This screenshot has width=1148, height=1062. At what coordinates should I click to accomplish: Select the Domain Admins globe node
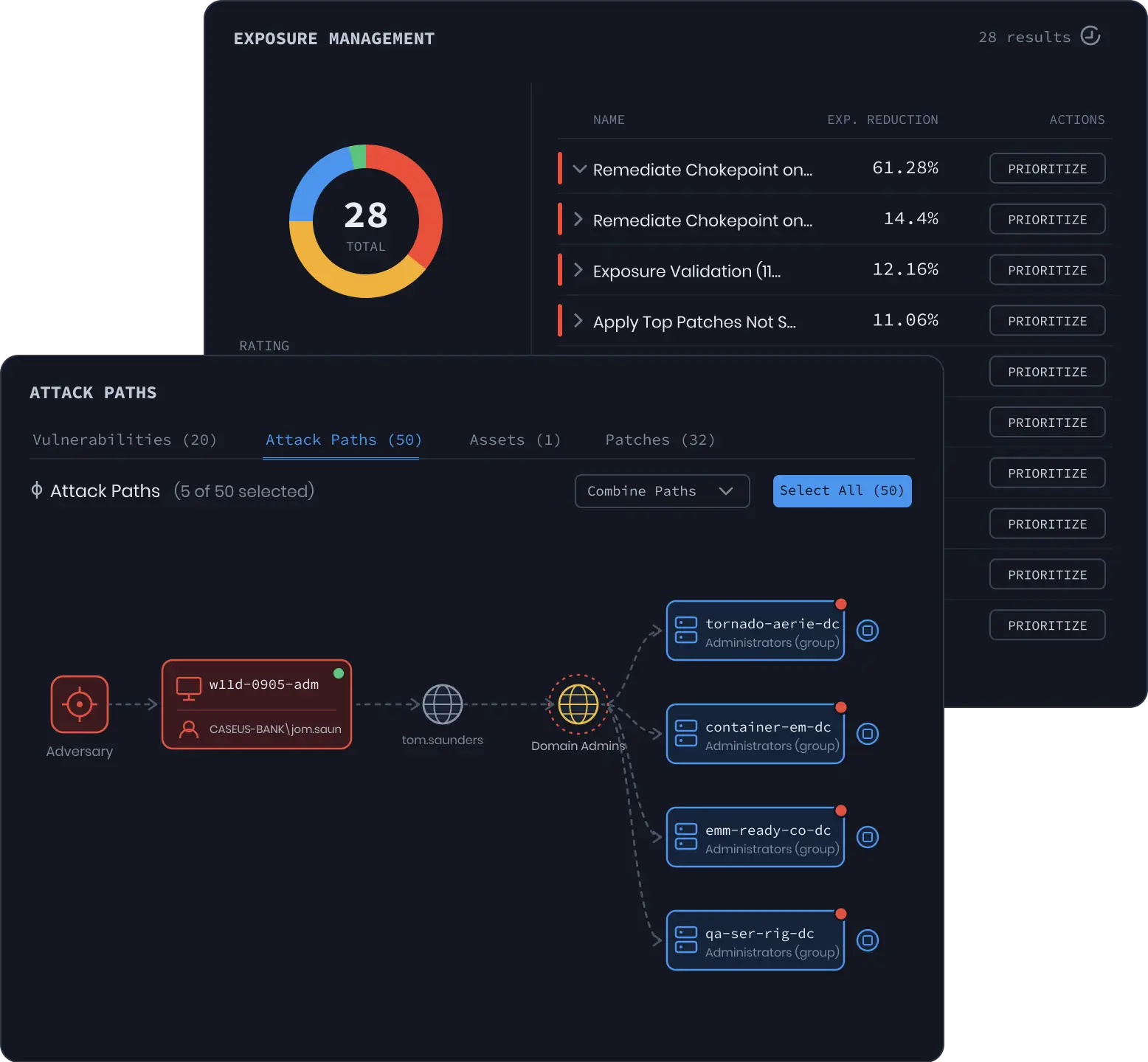(x=578, y=704)
